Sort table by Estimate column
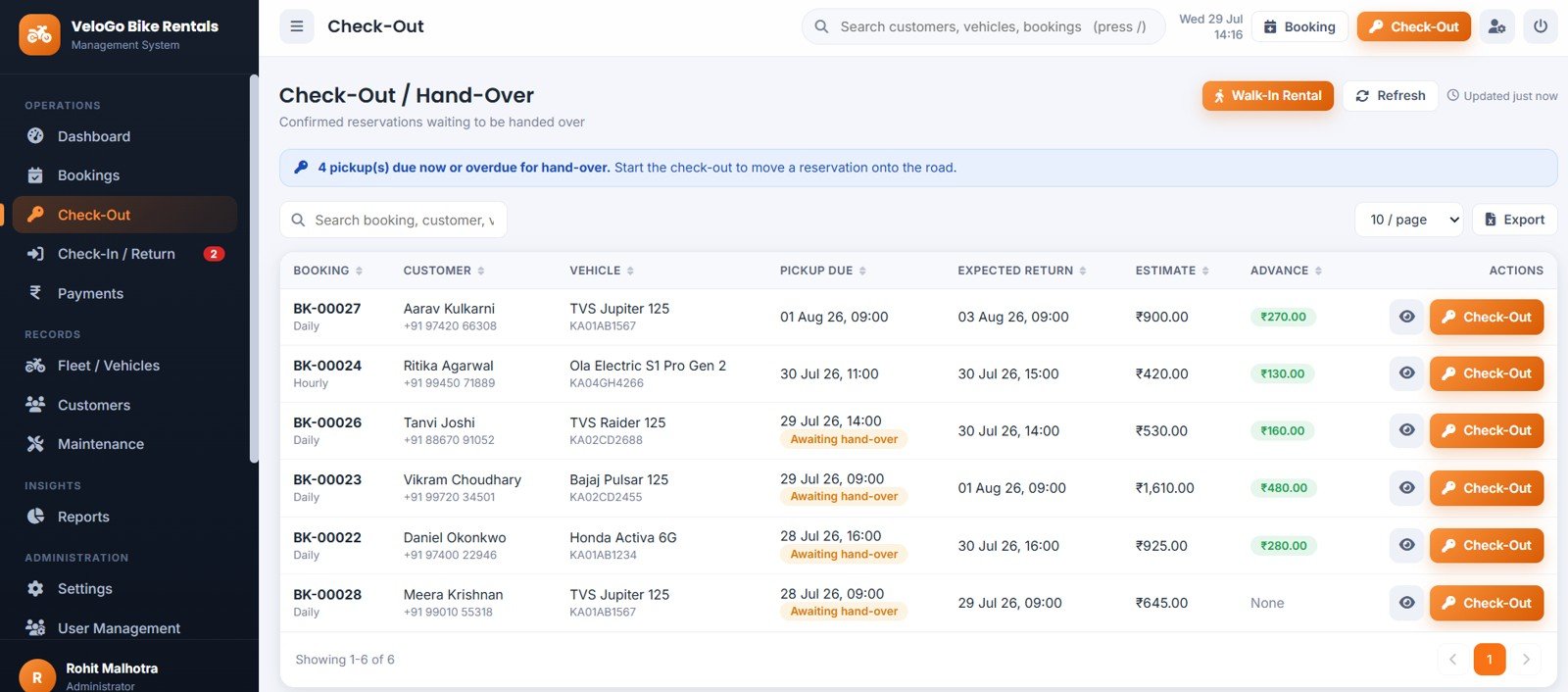 pos(1172,271)
